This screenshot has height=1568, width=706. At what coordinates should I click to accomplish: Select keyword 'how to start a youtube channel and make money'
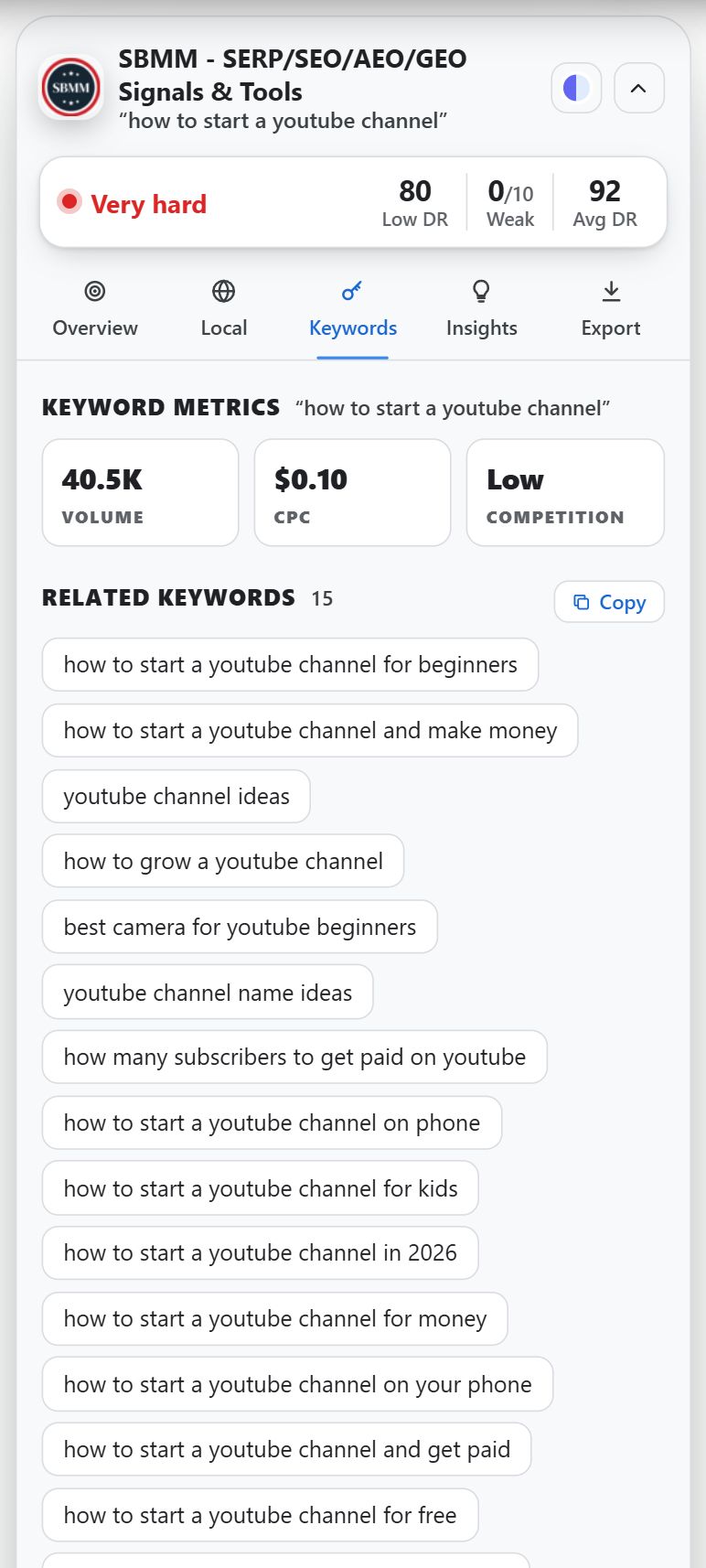pos(310,731)
